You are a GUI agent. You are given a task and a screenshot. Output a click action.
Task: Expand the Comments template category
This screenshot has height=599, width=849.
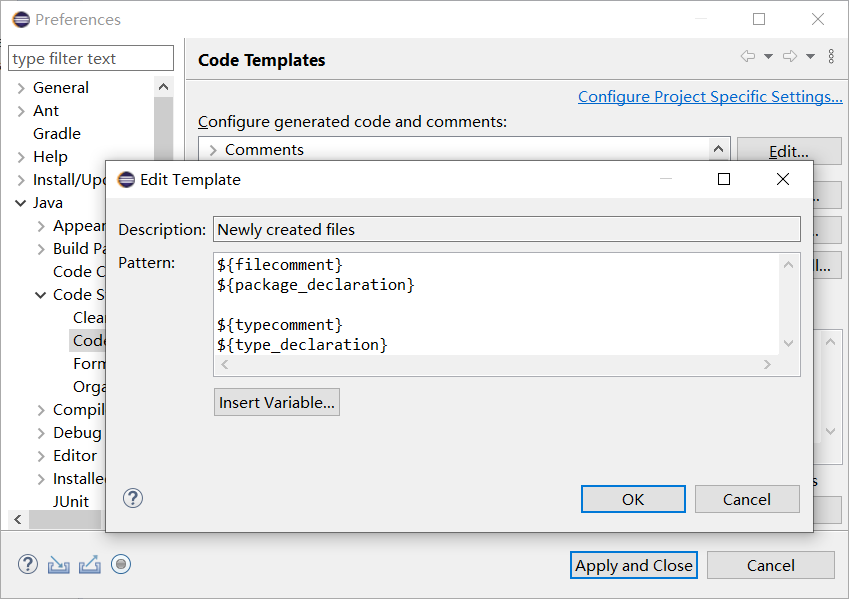point(213,150)
